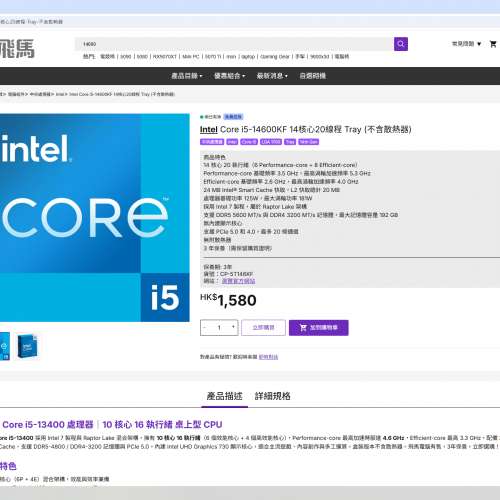Click the underlined Intel brand in product title
500x500 pixels.
[x=209, y=129]
